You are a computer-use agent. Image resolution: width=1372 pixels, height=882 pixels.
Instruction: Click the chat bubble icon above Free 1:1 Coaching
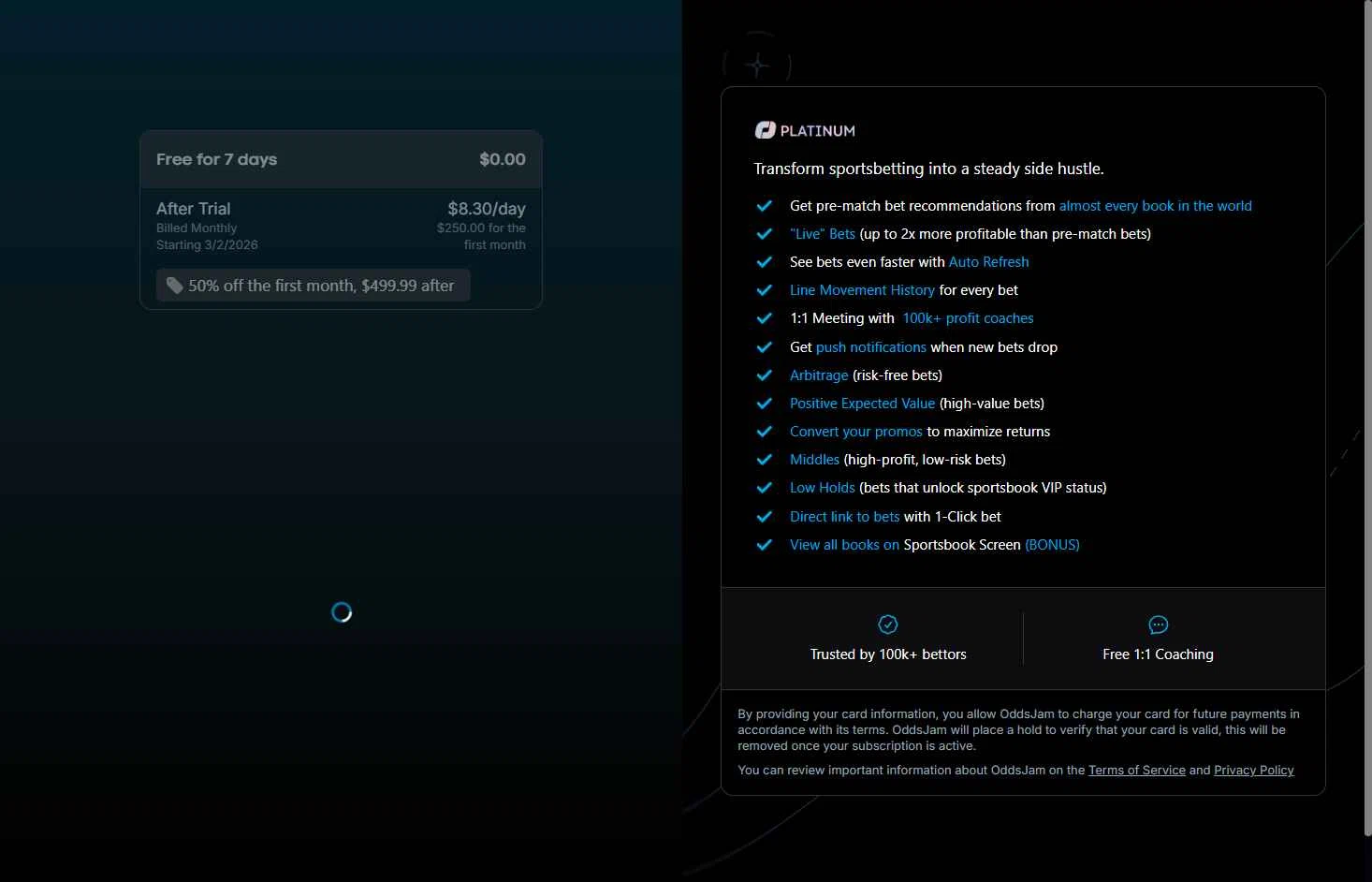[x=1159, y=625]
